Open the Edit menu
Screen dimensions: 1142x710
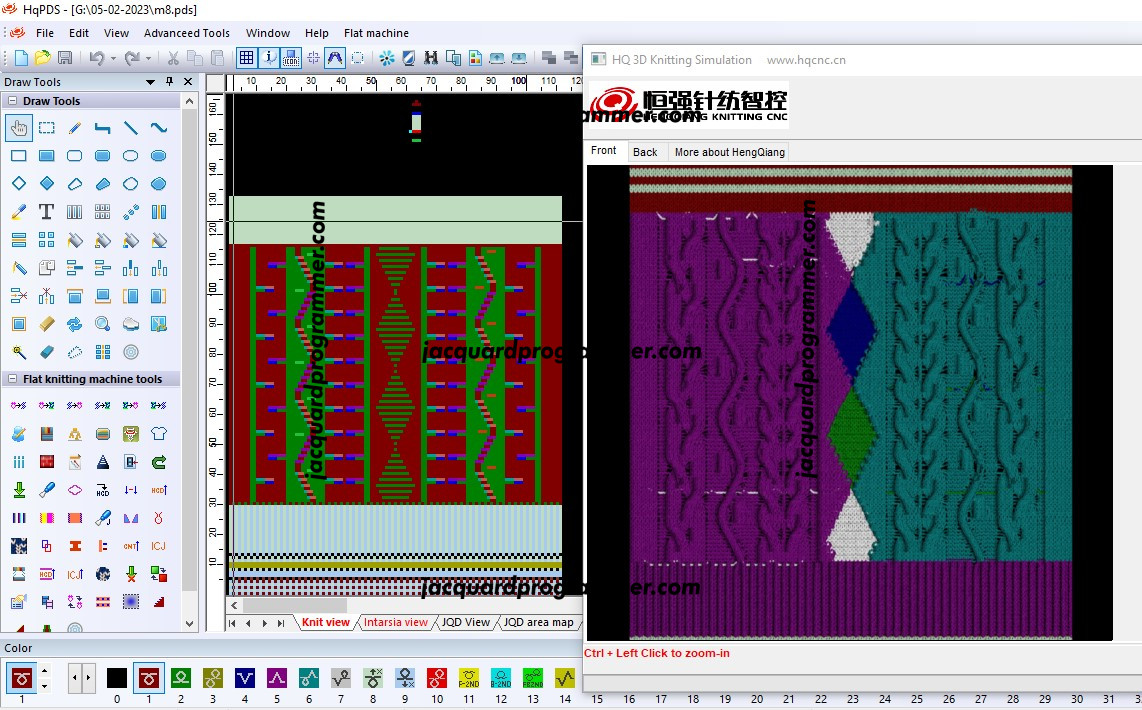(79, 33)
